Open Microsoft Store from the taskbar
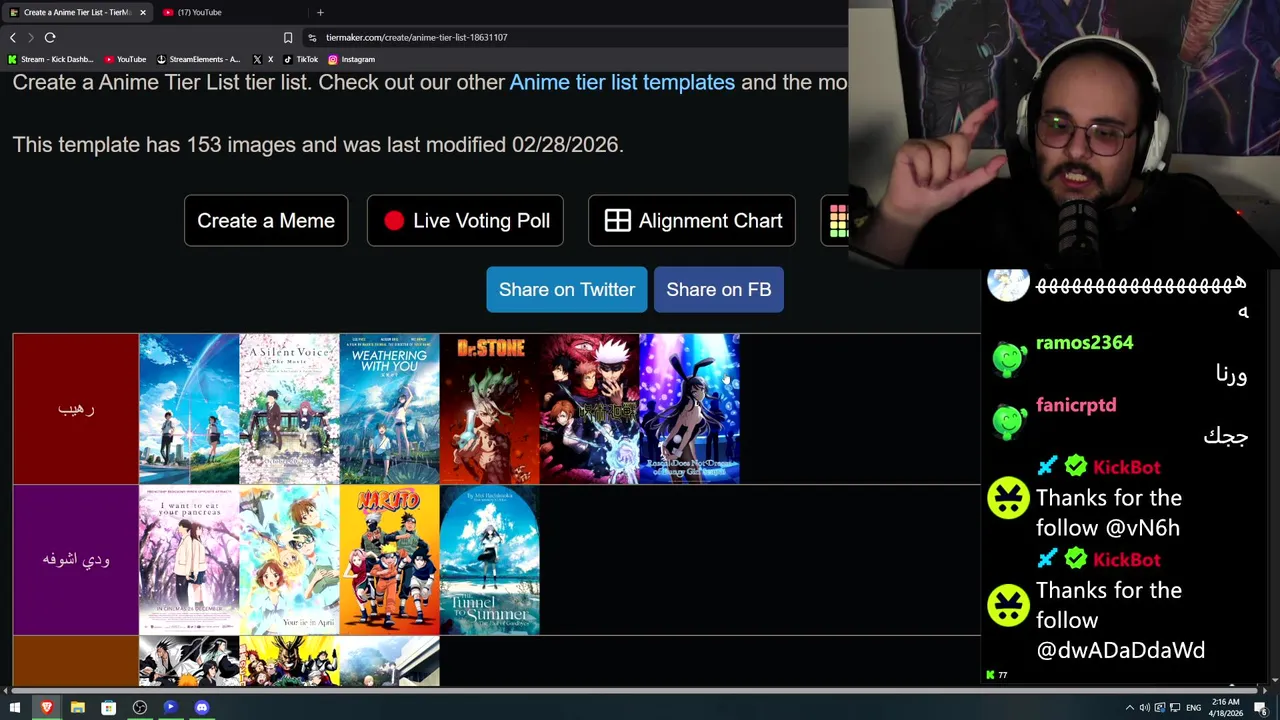This screenshot has height=720, width=1280. (108, 707)
